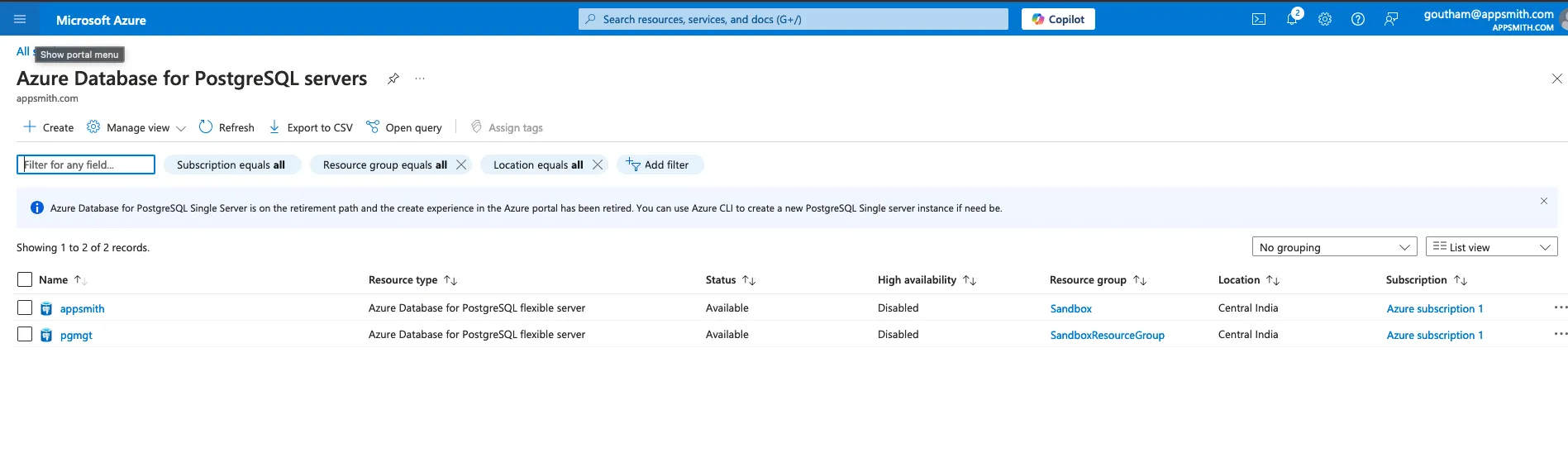Open the feedback icon in header
Viewport: 1568px width, 472px height.
point(1391,19)
